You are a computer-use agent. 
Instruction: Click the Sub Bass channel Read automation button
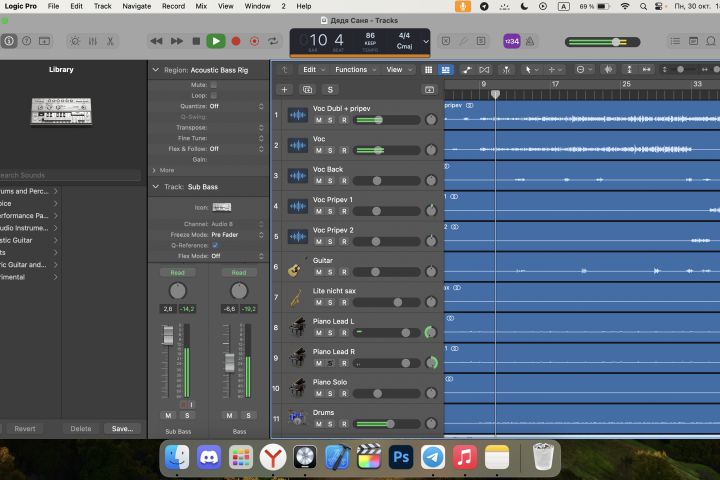pos(177,273)
